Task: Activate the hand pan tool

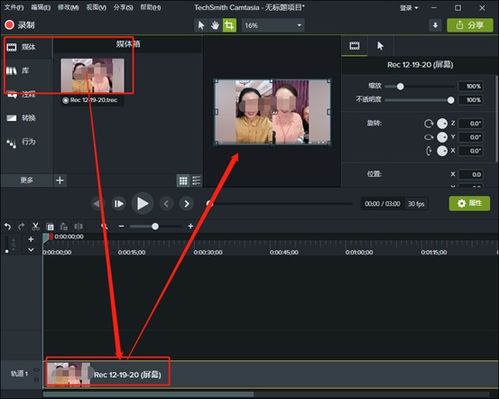Action: 215,25
